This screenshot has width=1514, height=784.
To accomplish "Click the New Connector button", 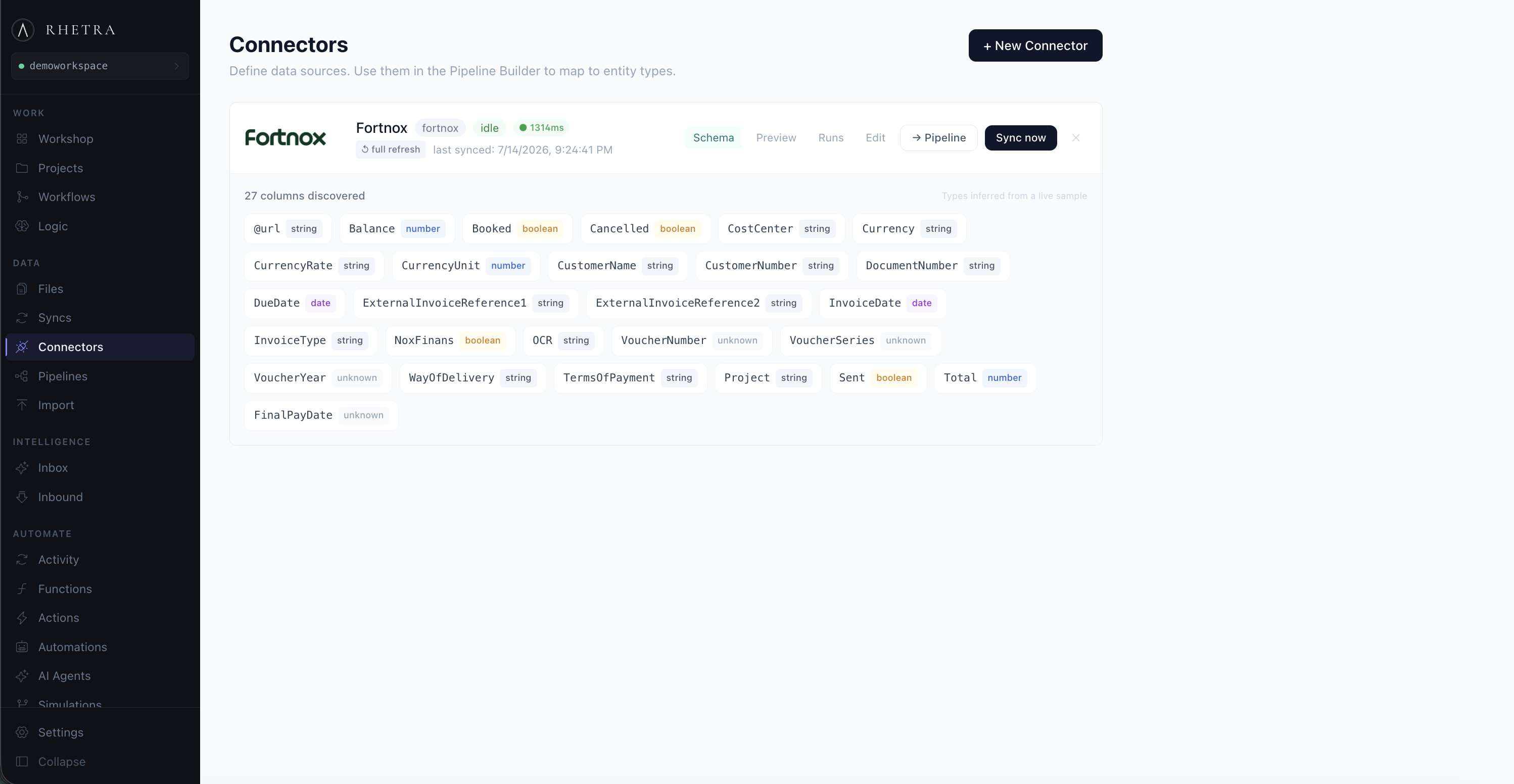I will 1035,45.
